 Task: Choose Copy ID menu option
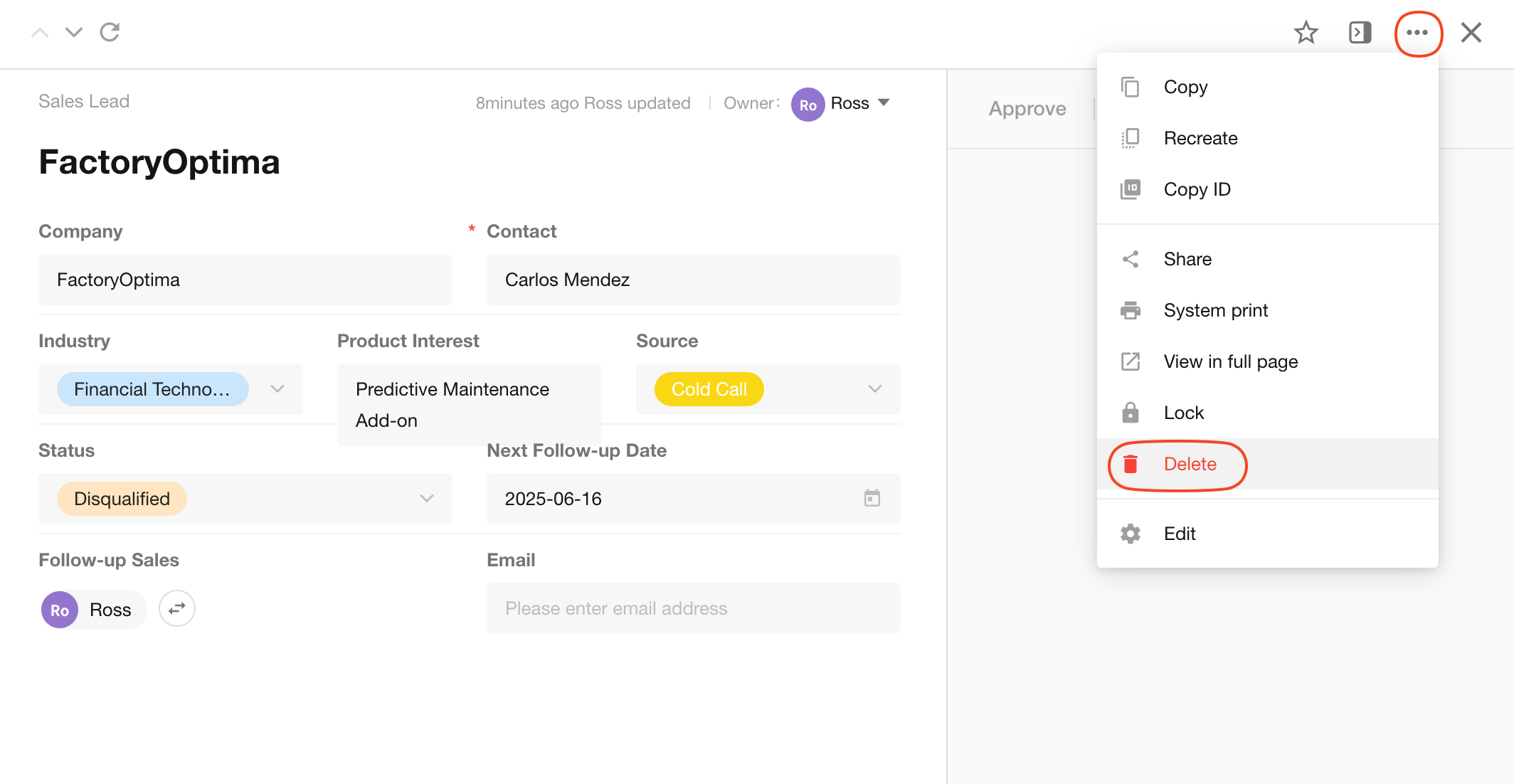[1197, 189]
